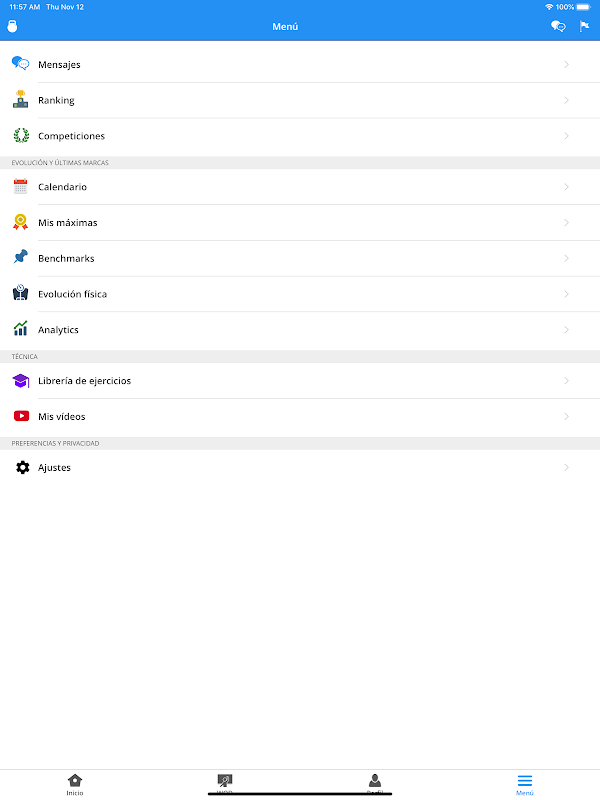Open the Calendario calendar icon

[21, 187]
